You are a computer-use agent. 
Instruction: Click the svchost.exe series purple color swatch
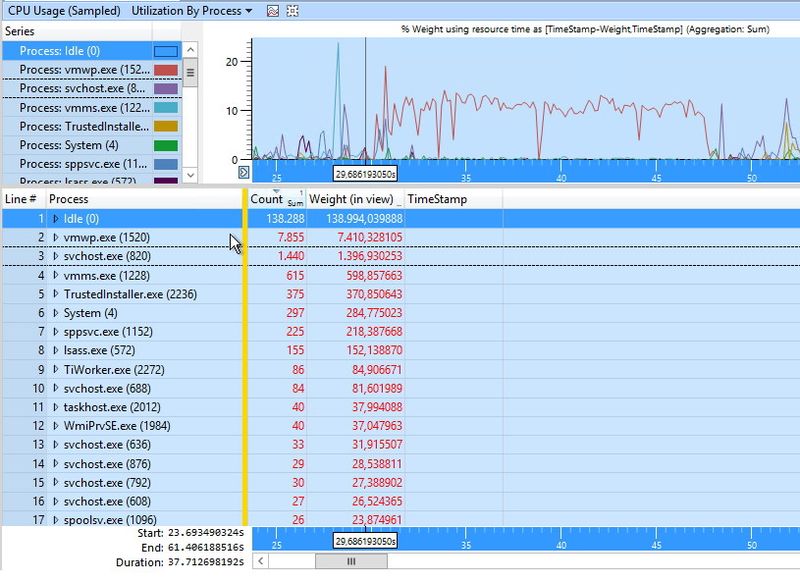166,89
